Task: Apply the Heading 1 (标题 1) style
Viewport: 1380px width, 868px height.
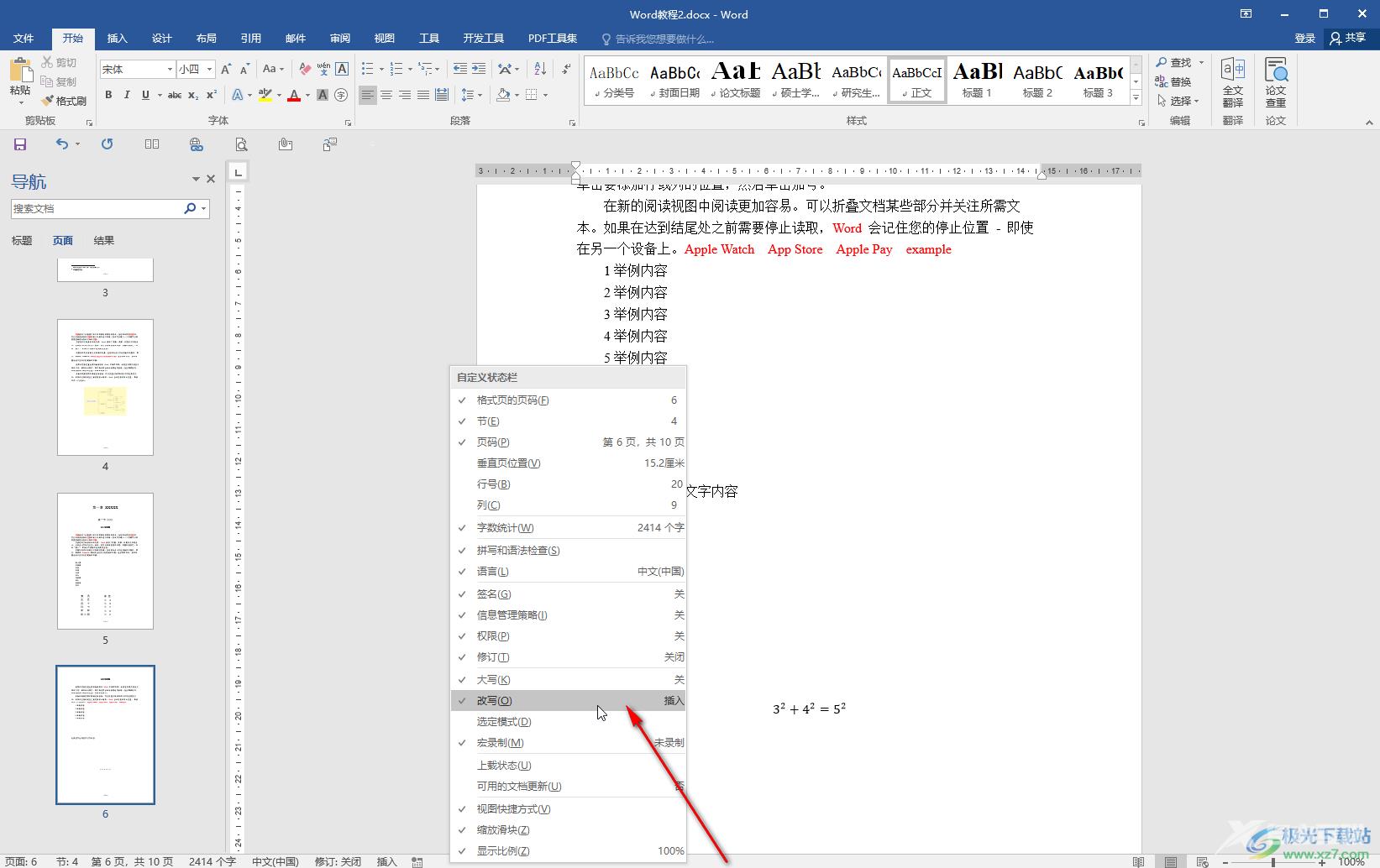Action: [x=977, y=81]
